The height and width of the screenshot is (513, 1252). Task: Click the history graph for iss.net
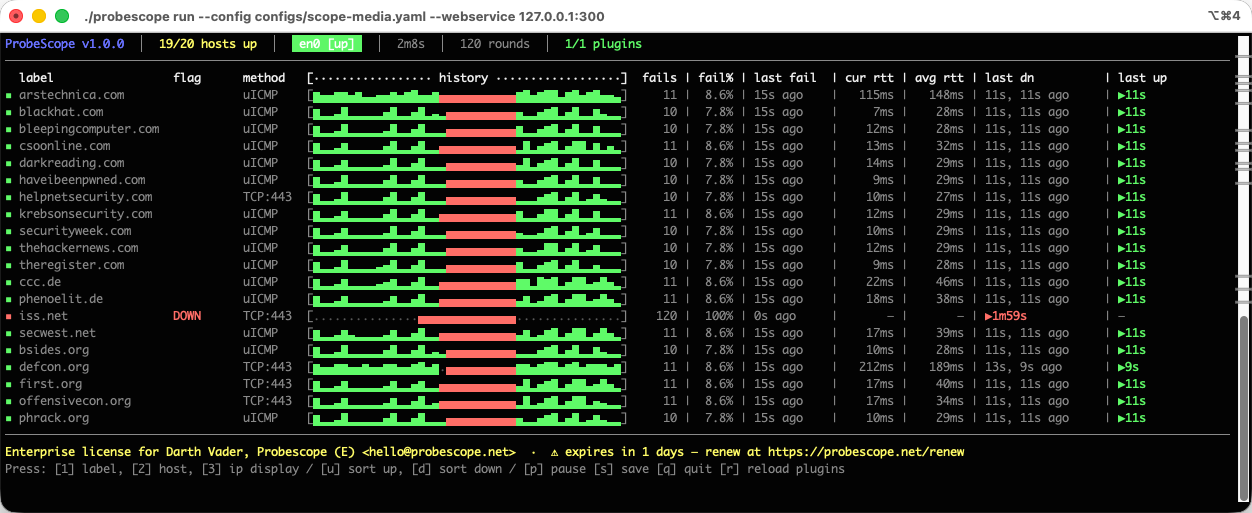point(467,316)
